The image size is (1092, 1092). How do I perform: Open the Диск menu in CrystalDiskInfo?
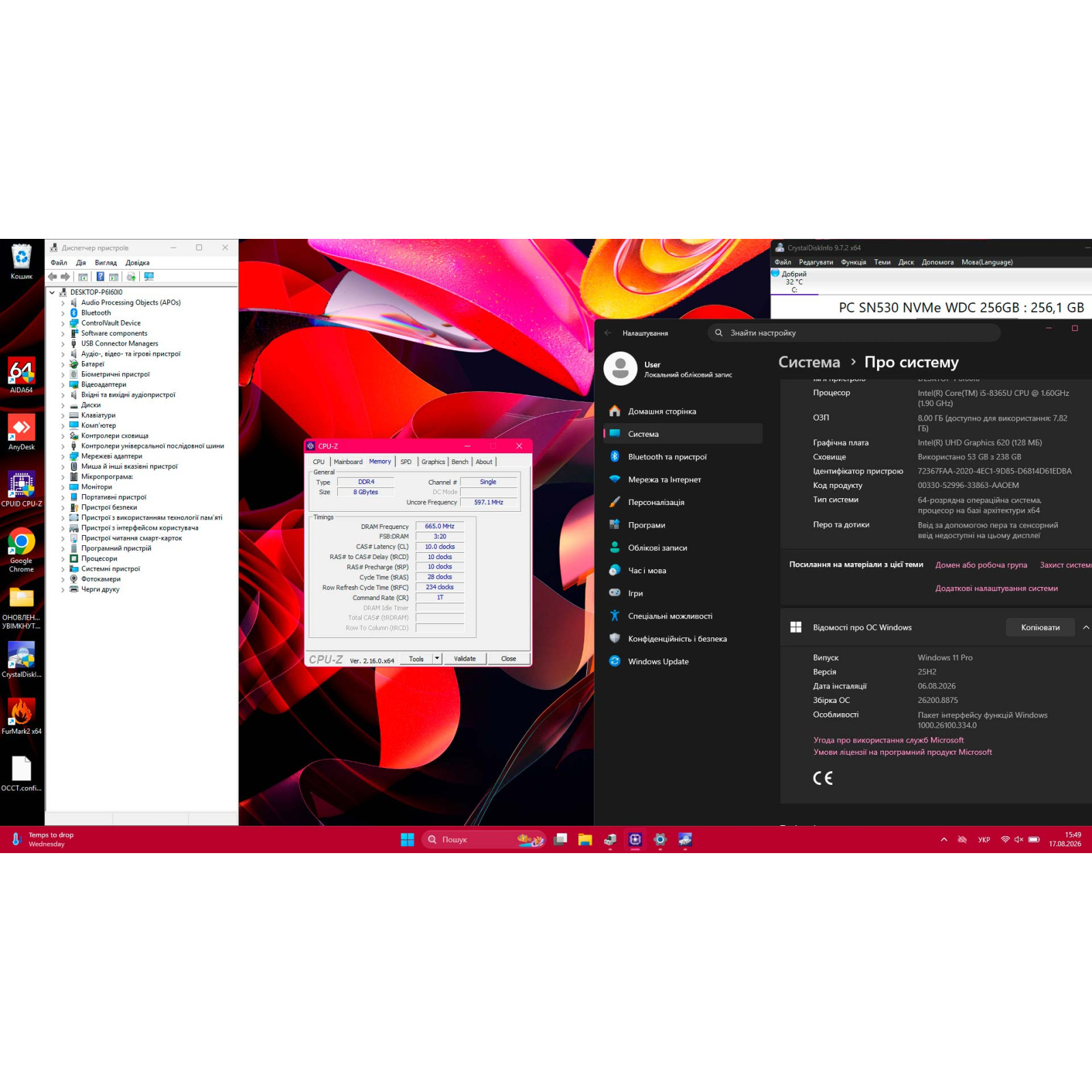[x=906, y=262]
